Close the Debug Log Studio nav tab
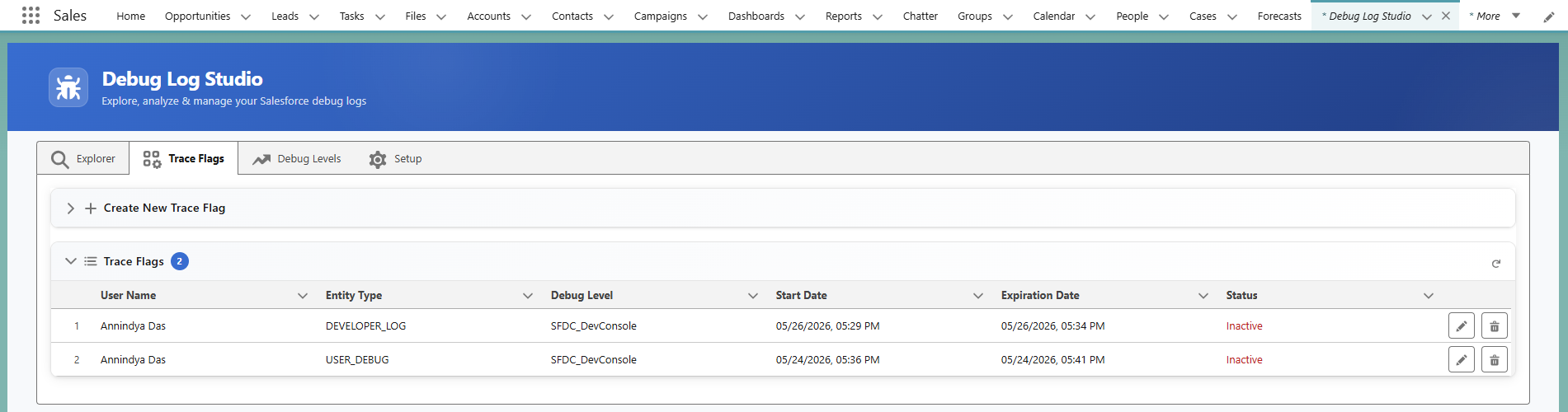 (1446, 16)
